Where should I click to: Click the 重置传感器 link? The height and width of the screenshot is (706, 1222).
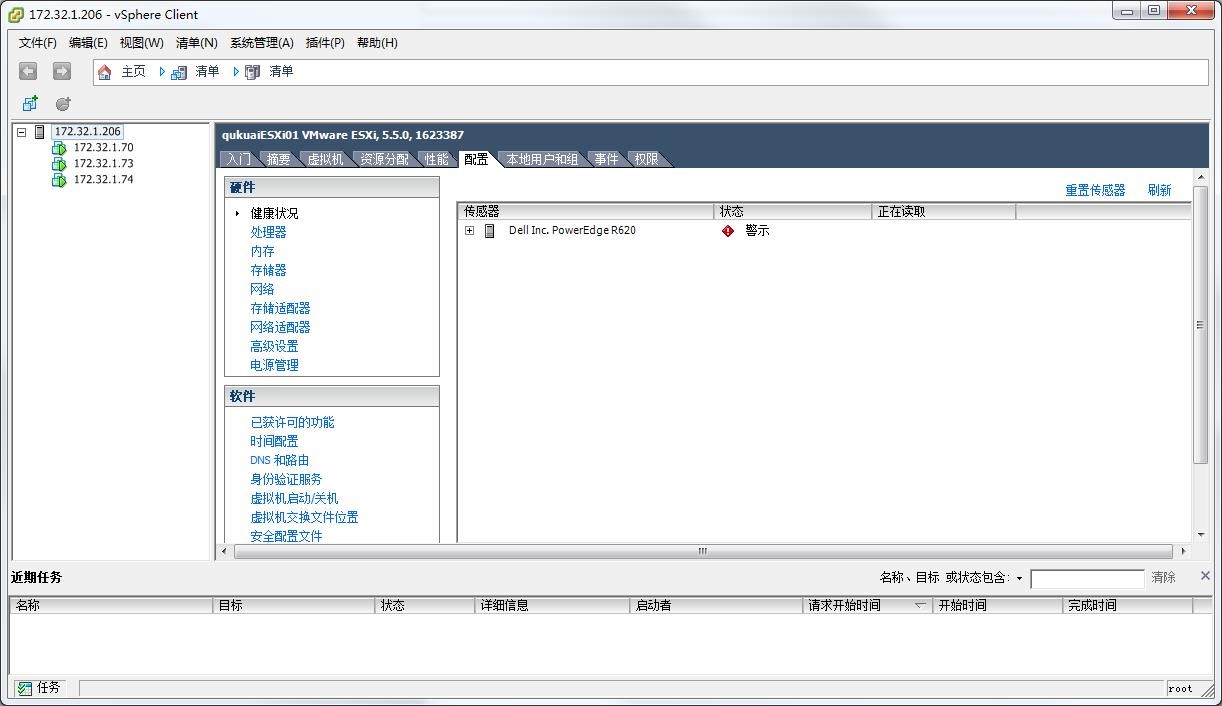point(1095,190)
